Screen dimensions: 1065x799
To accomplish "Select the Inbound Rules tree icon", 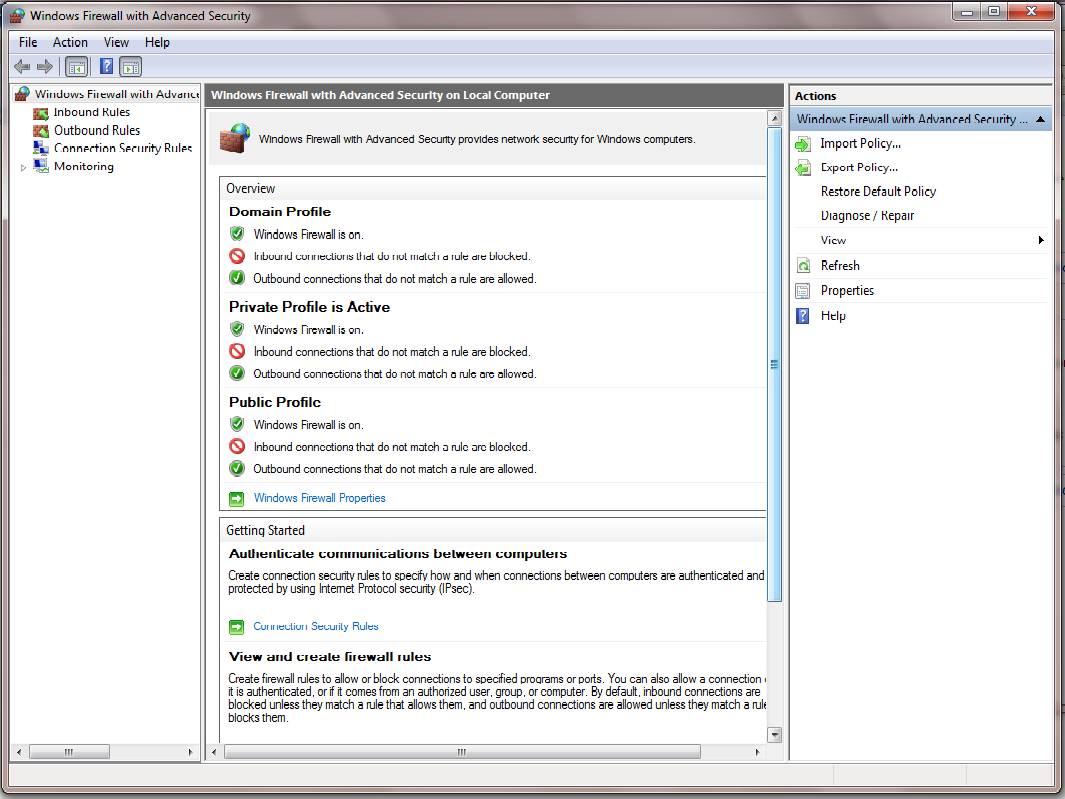I will [41, 113].
